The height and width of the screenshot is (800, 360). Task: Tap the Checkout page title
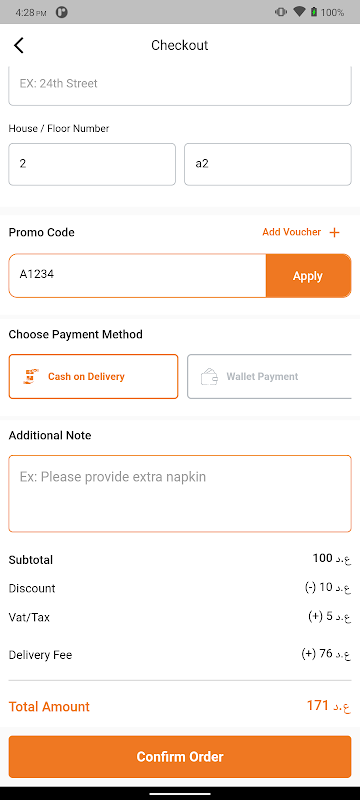tap(179, 45)
